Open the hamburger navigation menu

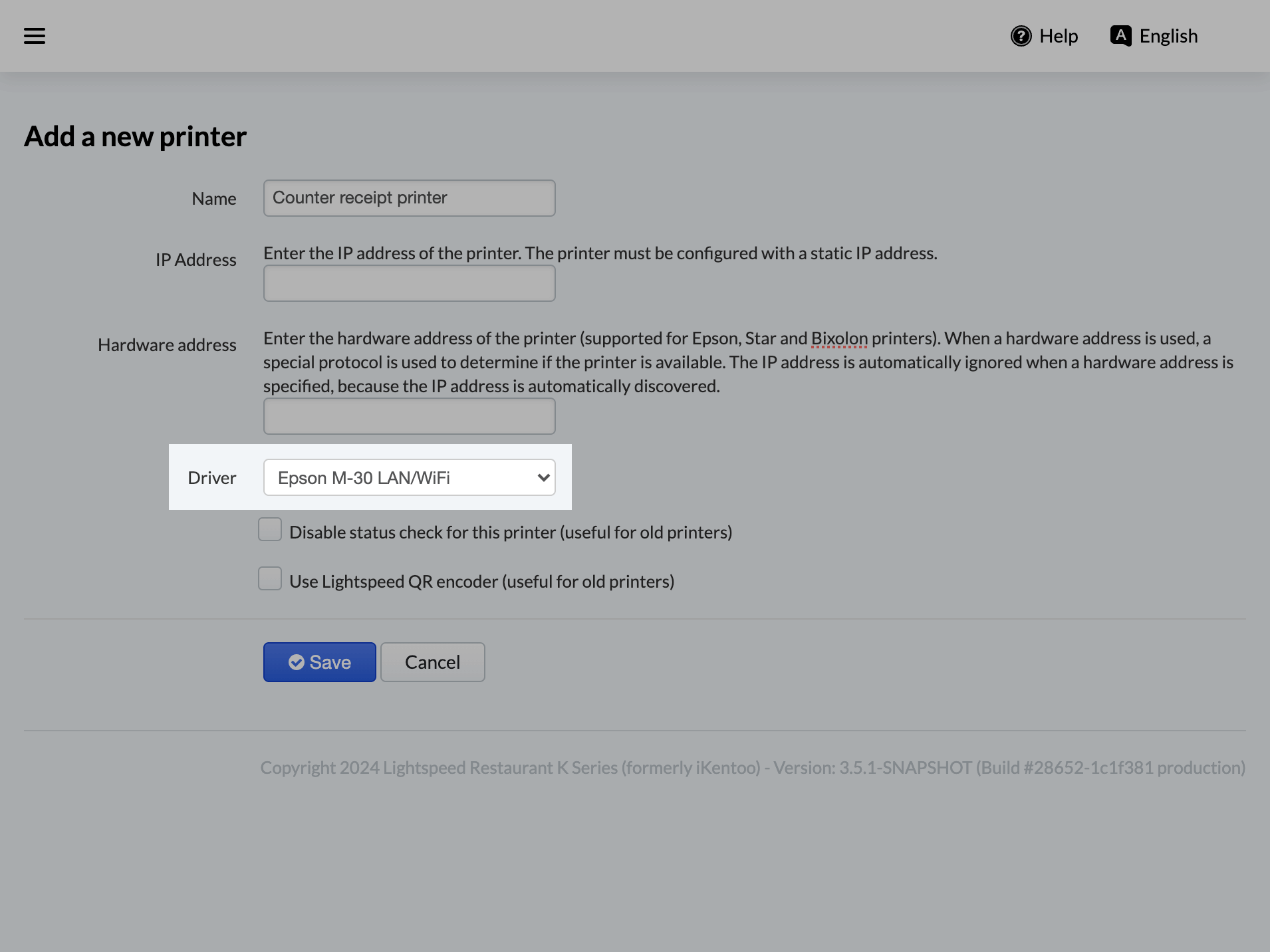pos(35,36)
